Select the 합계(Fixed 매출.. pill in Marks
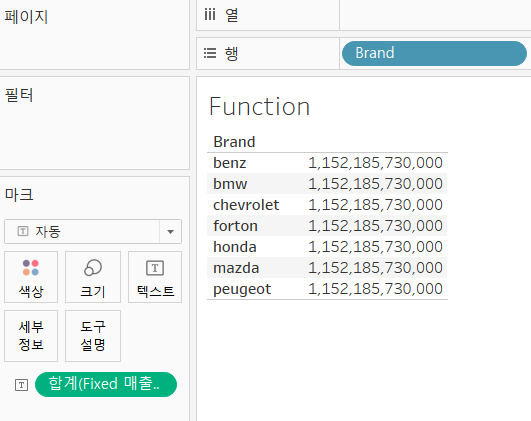 (106, 384)
